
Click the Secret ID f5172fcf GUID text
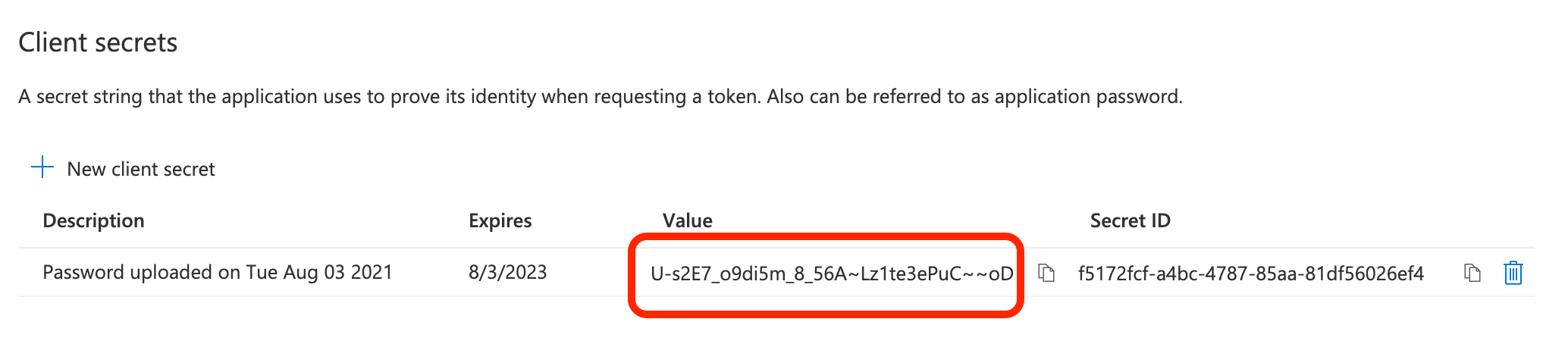coord(1250,274)
